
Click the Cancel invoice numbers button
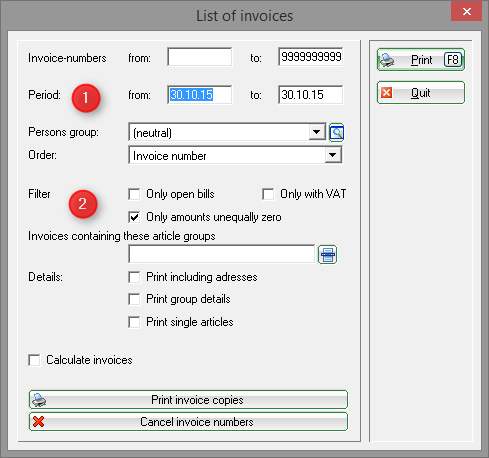188,422
